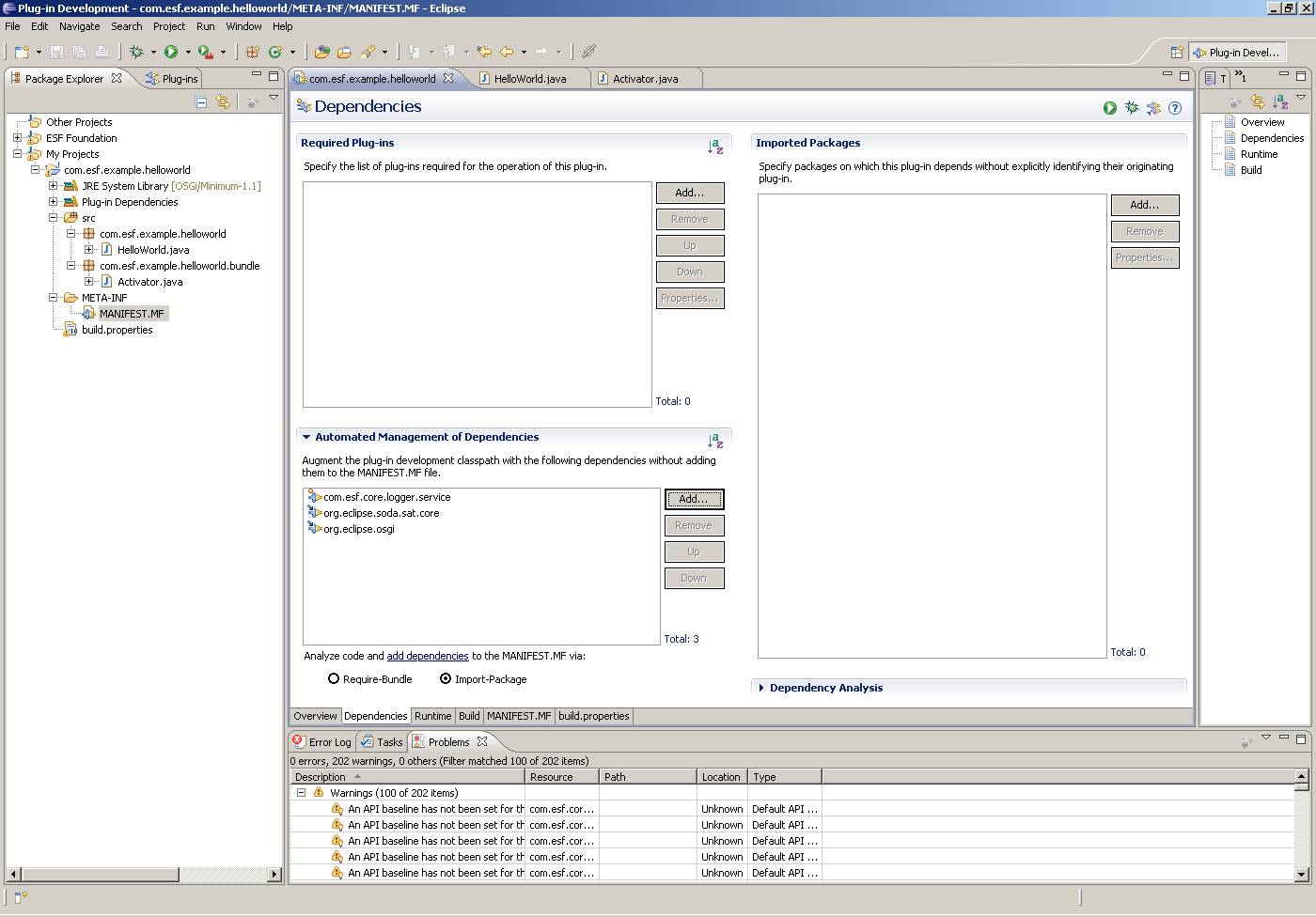
Task: Expand the Plug-in Dependencies node
Action: tap(53, 202)
